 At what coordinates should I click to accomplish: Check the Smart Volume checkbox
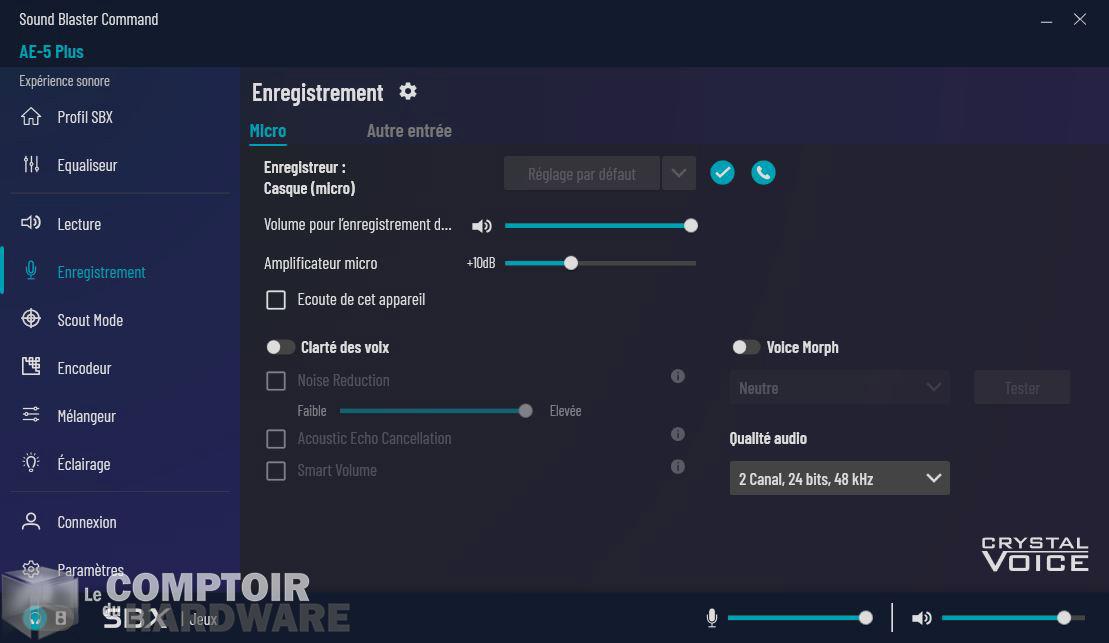pos(276,471)
